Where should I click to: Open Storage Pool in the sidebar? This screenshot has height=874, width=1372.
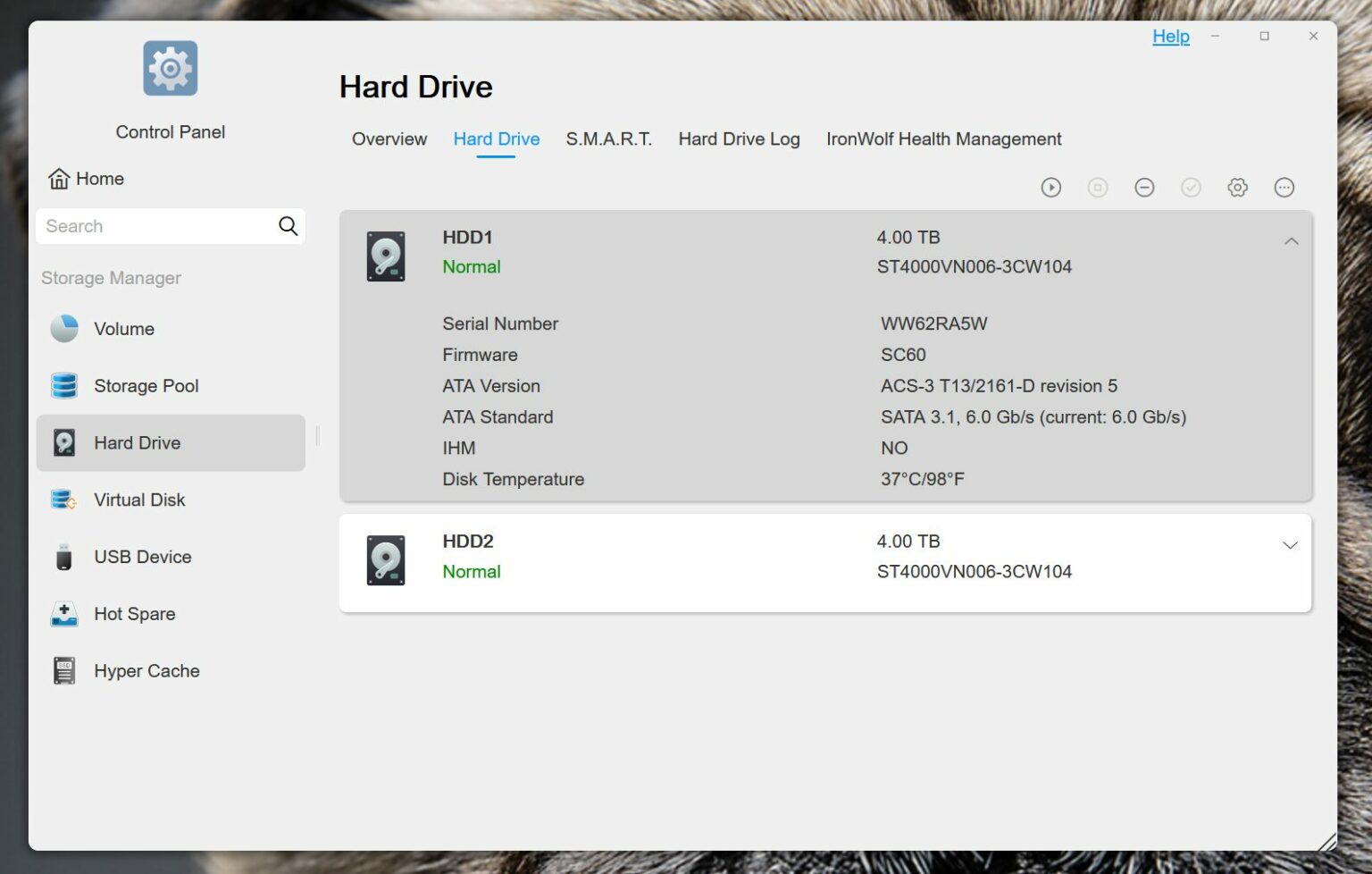(146, 386)
